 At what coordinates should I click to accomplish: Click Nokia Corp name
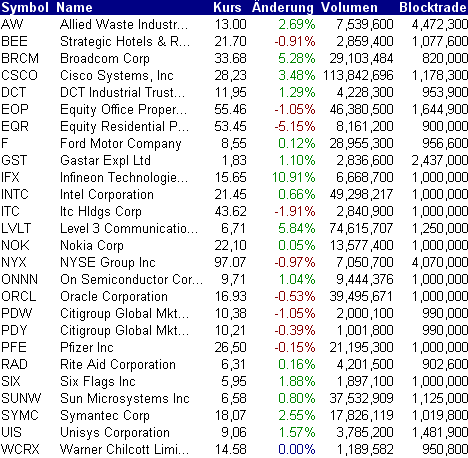pos(92,245)
